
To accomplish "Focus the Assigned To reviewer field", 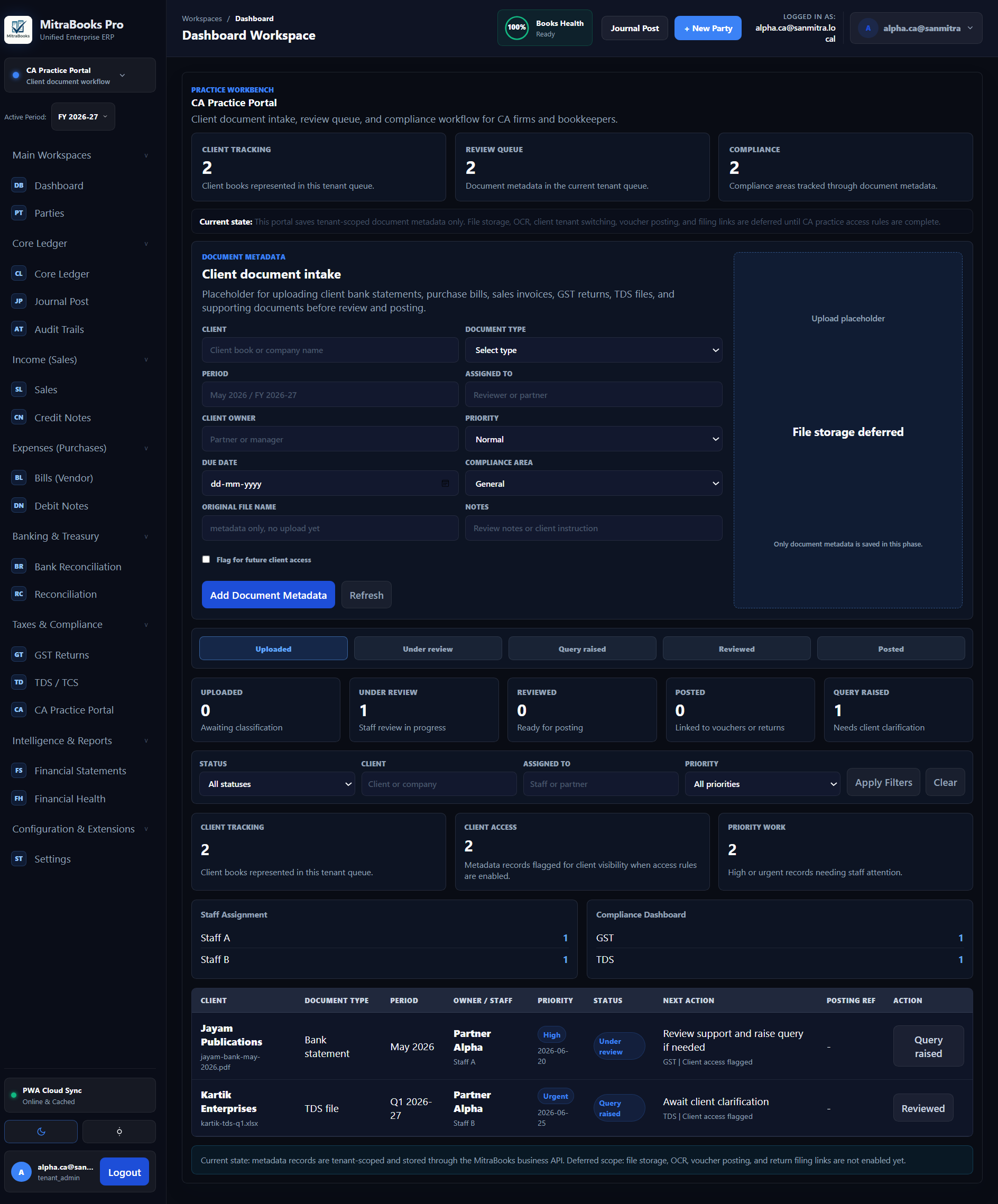I will click(593, 394).
